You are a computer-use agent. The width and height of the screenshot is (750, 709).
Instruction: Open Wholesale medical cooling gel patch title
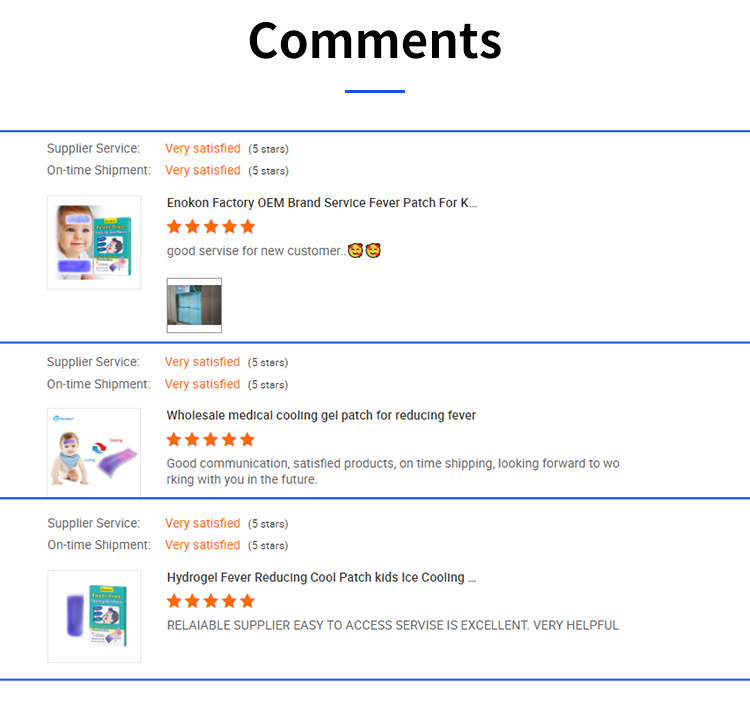click(321, 416)
